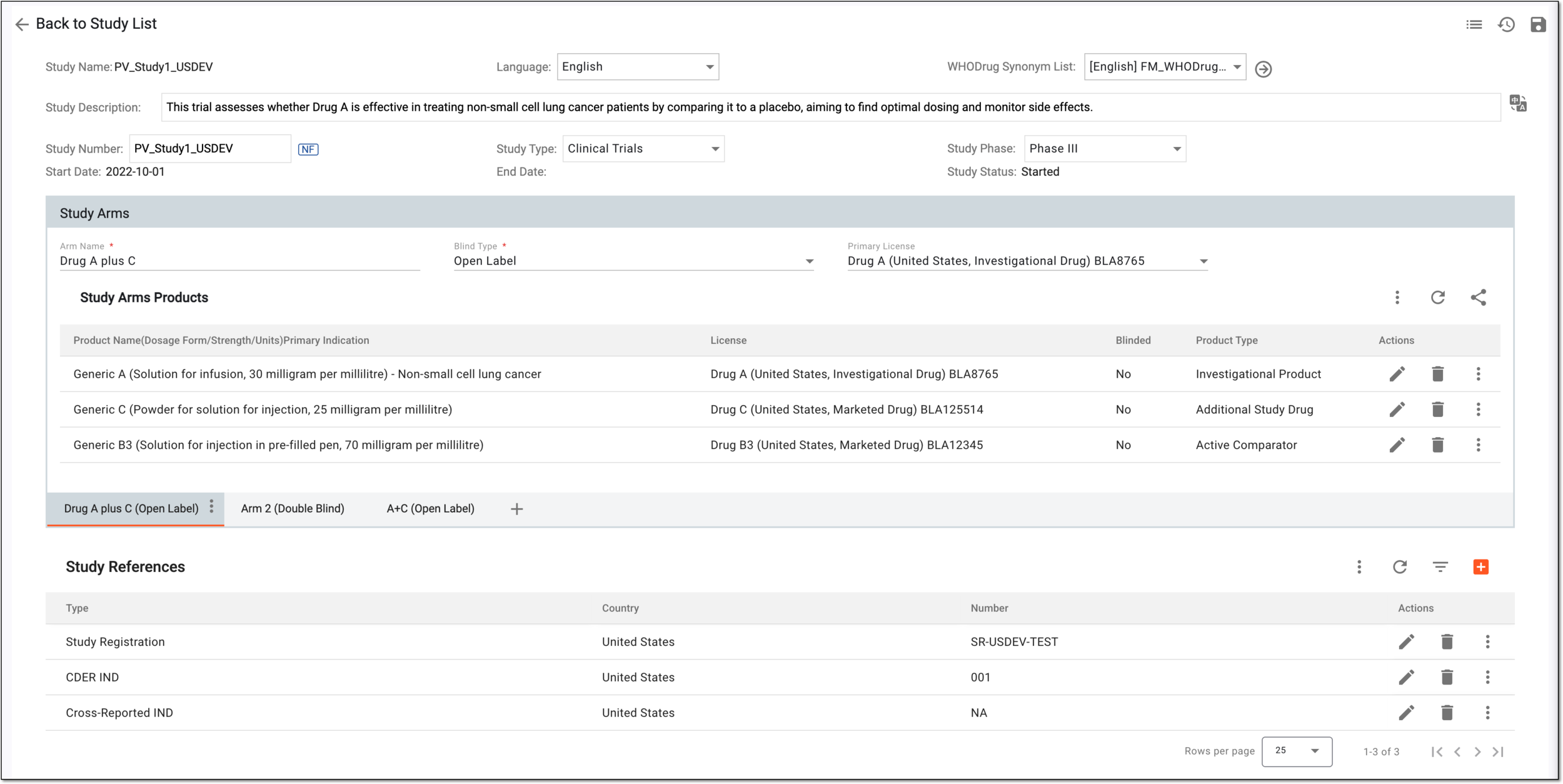1563x784 pixels.
Task: Delete the Study Registration reference
Action: click(1447, 641)
